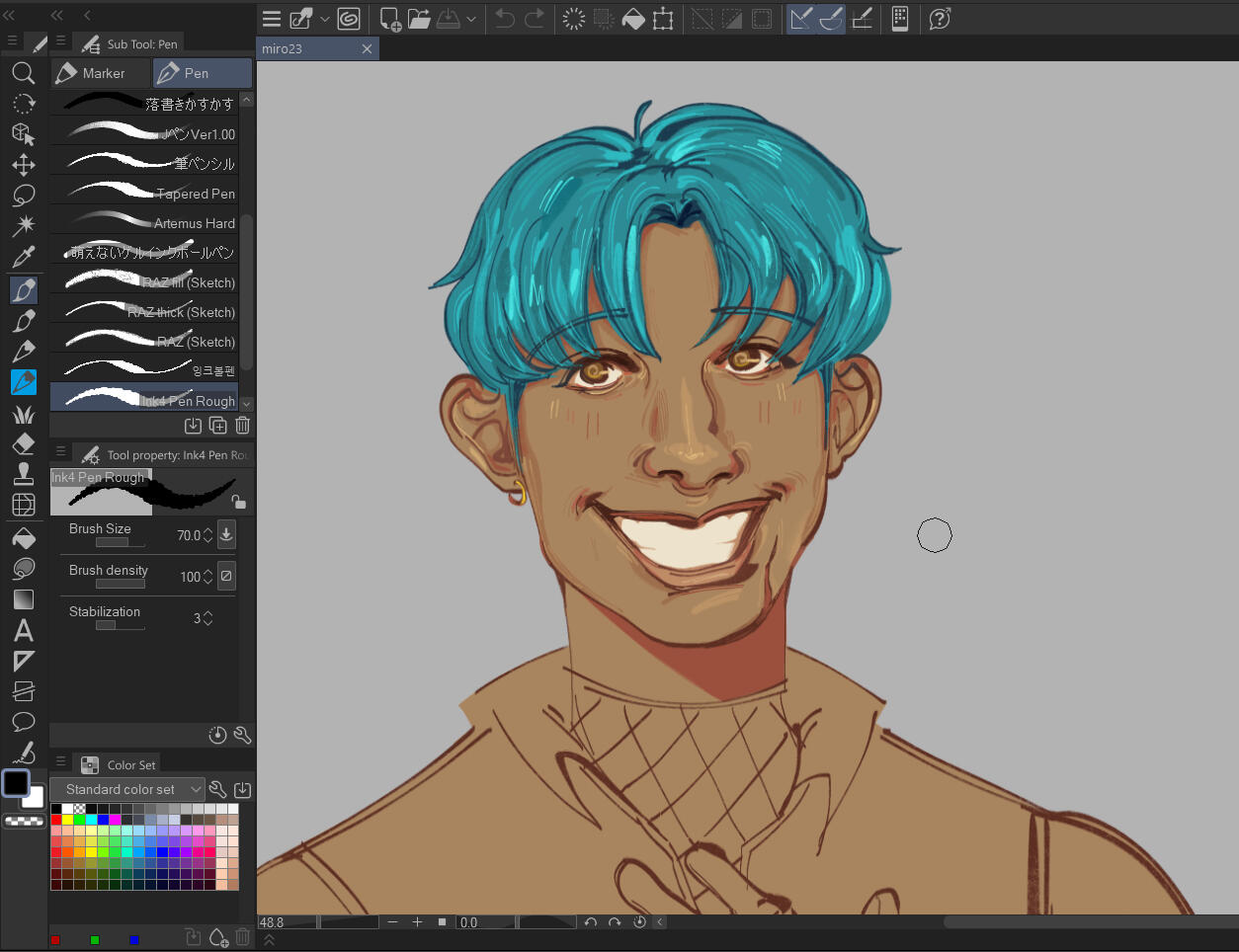
Task: Switch to the Pen sub tool group
Action: pos(203,73)
